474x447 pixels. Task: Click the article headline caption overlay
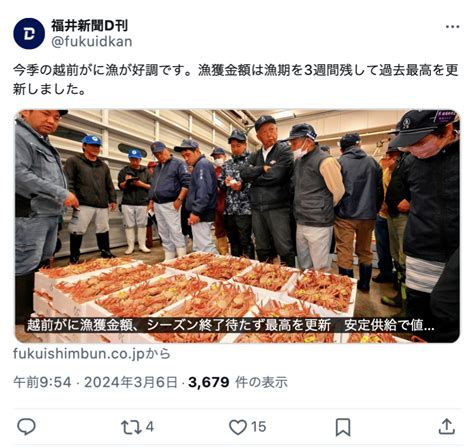click(x=230, y=325)
